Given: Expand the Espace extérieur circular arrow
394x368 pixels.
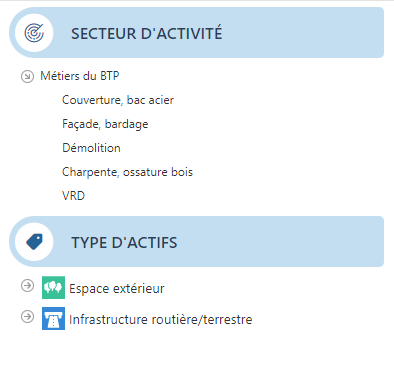Looking at the screenshot, I should coord(27,286).
